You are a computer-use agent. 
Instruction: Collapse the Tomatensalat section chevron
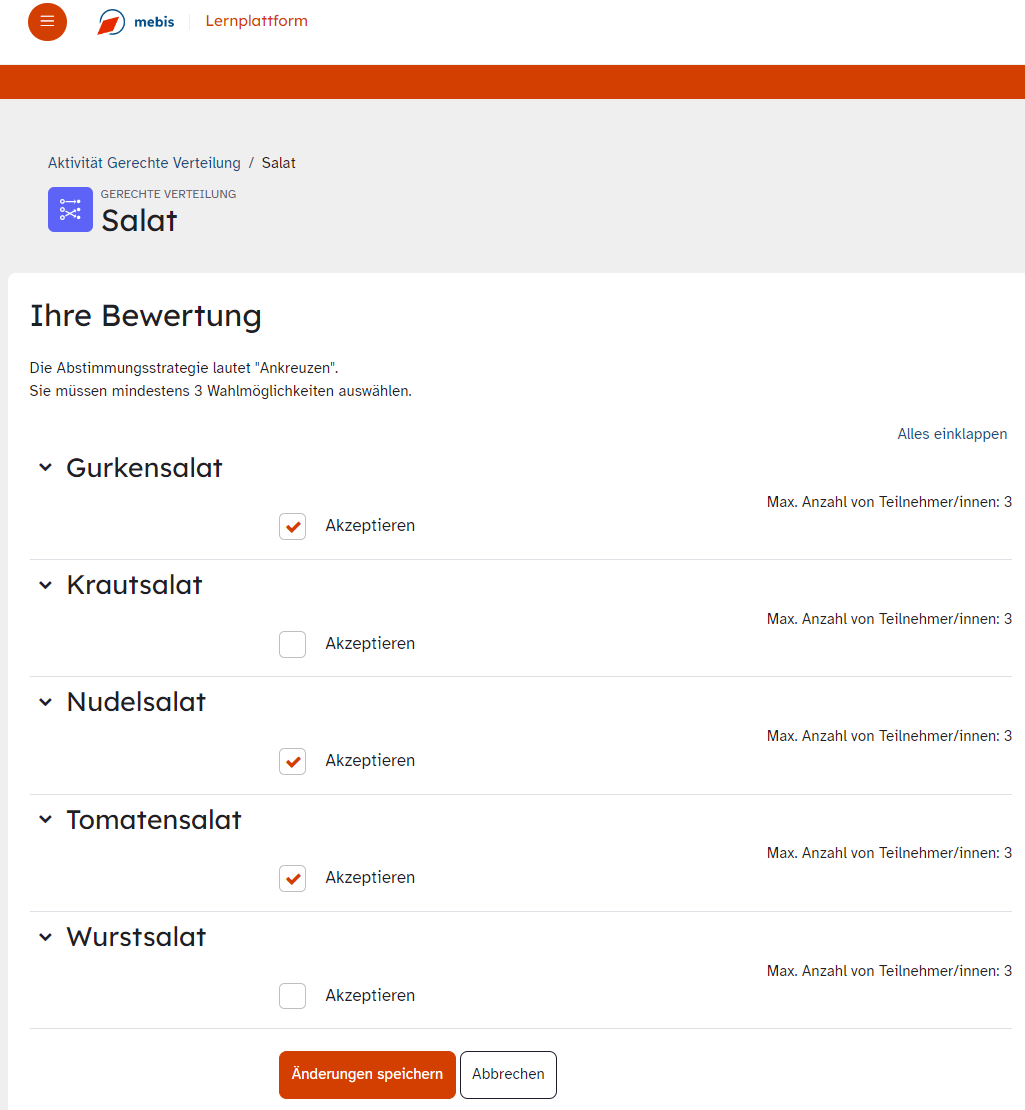[x=45, y=820]
